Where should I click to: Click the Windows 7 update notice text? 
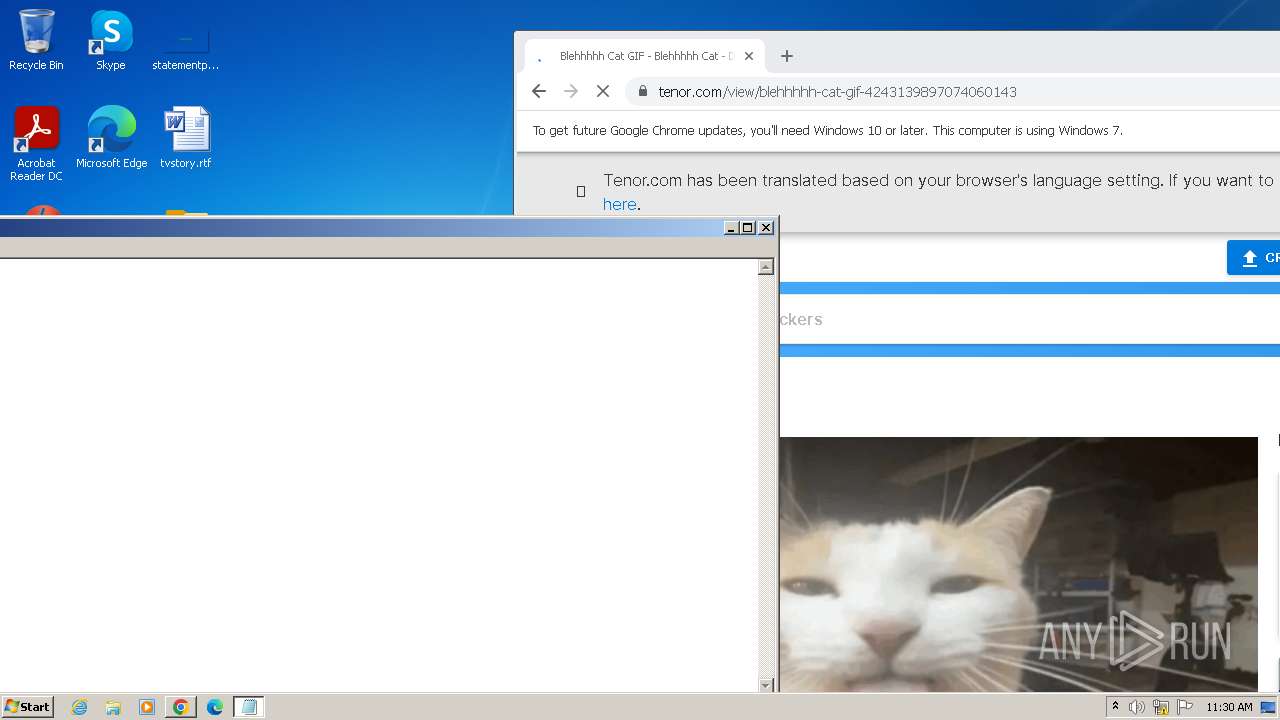pyautogui.click(x=828, y=130)
